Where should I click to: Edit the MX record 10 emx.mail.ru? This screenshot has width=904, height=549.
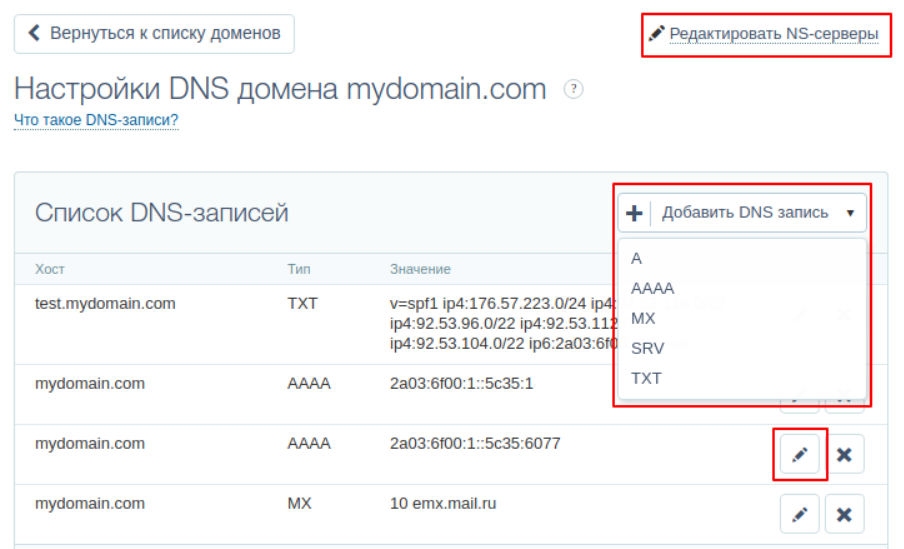point(799,515)
